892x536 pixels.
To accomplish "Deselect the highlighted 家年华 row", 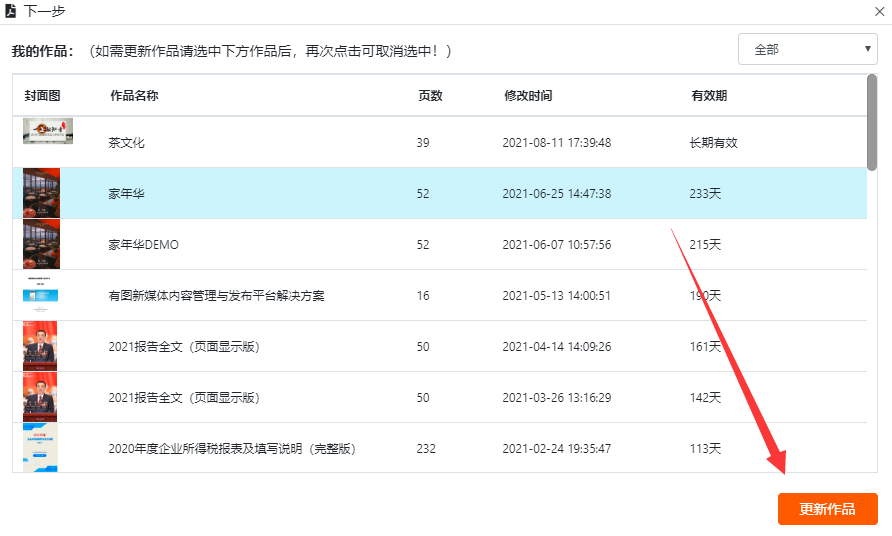I will click(x=127, y=194).
